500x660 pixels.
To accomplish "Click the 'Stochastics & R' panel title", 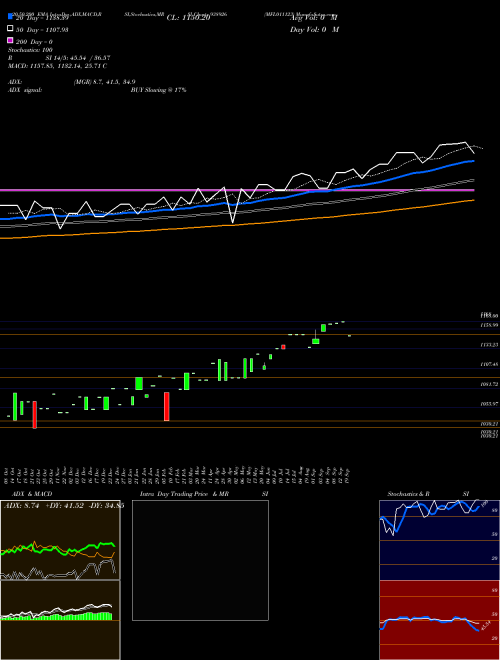I will (x=408, y=494).
